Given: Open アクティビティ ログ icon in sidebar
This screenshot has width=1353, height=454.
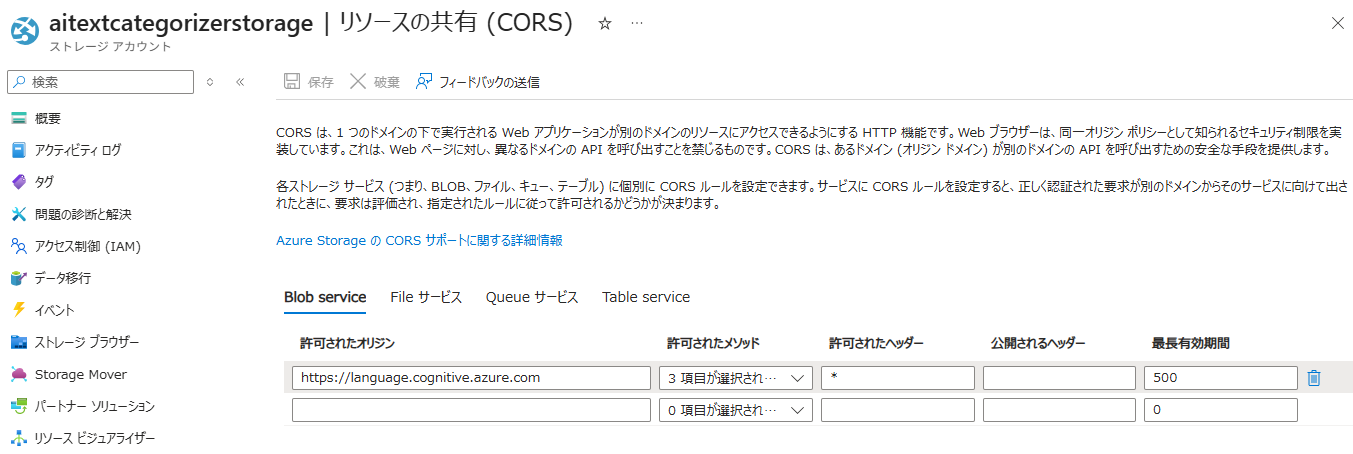Looking at the screenshot, I should pos(18,150).
